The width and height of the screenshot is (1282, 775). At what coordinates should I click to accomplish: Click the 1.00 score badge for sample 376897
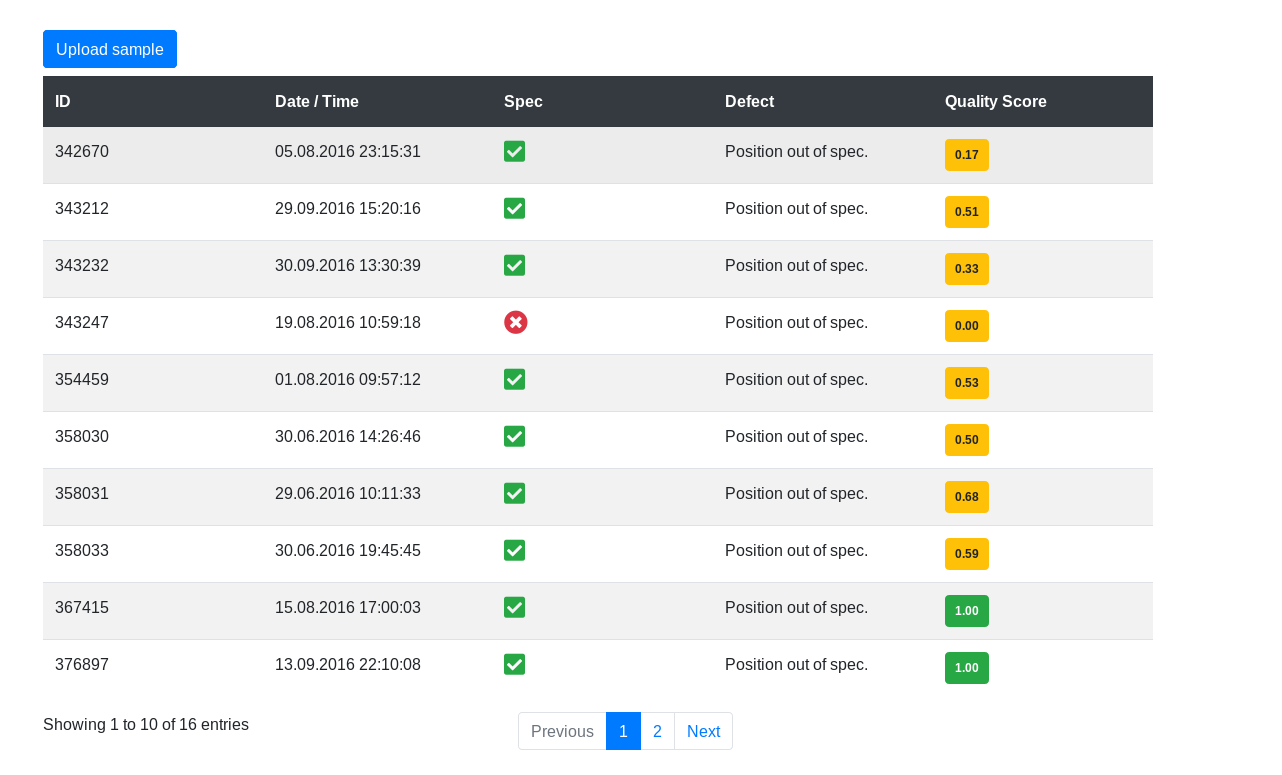[967, 668]
